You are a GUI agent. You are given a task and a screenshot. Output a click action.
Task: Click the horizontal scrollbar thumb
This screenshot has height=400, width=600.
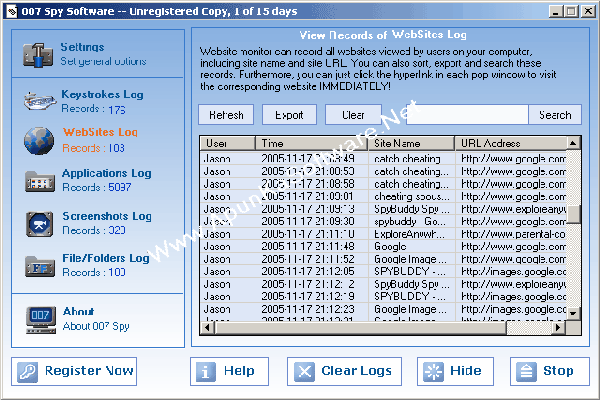click(x=360, y=328)
